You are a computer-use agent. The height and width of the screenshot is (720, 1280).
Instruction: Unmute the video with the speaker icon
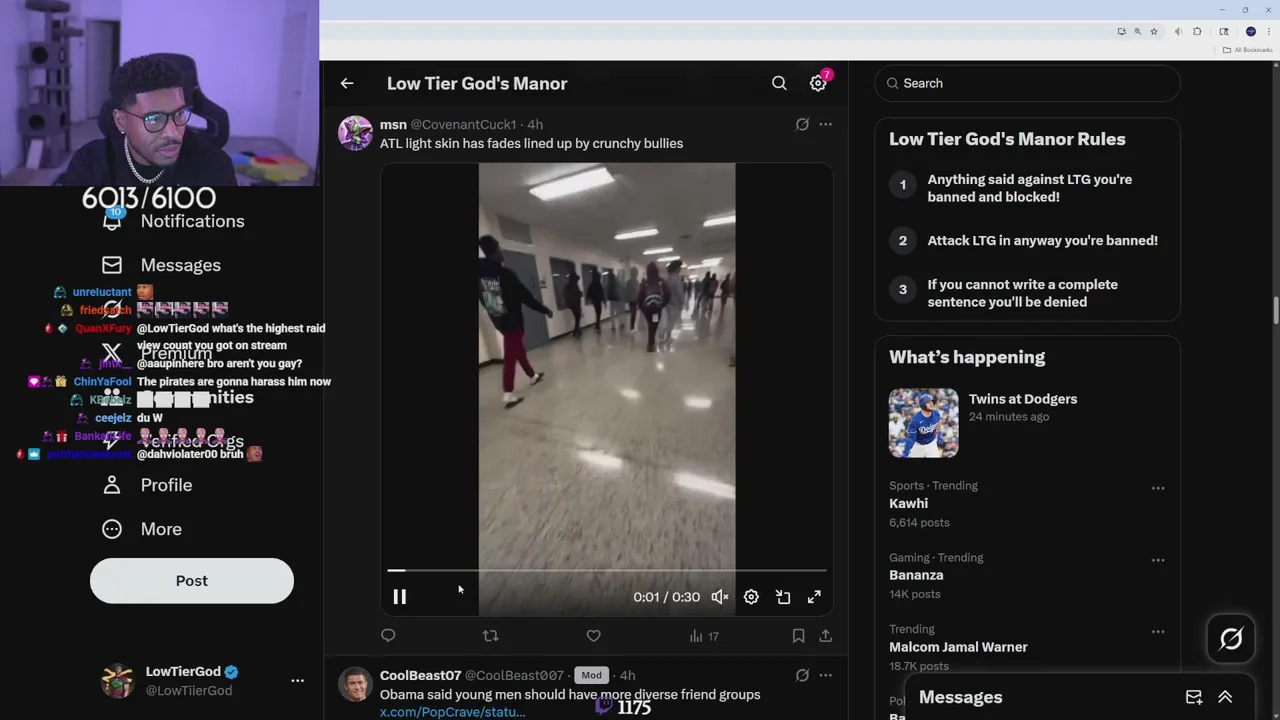719,597
